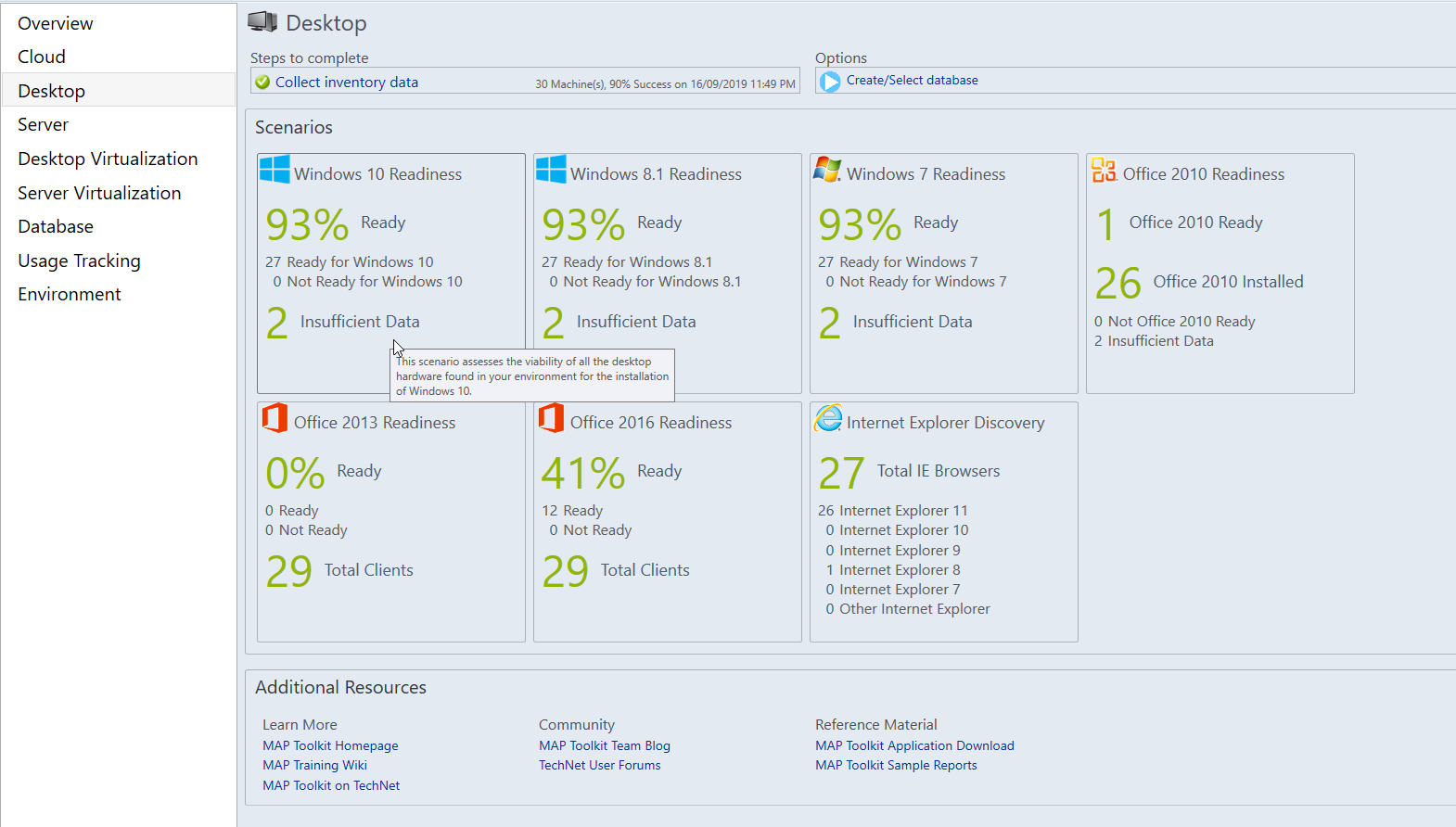Switch to the Cloud navigation item
The width and height of the screenshot is (1456, 827).
point(42,57)
